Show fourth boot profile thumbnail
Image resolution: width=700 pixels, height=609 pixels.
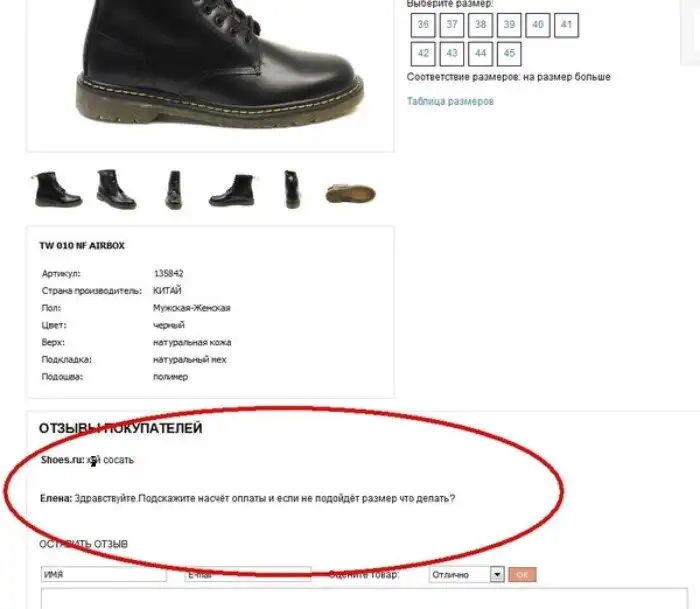[232, 191]
